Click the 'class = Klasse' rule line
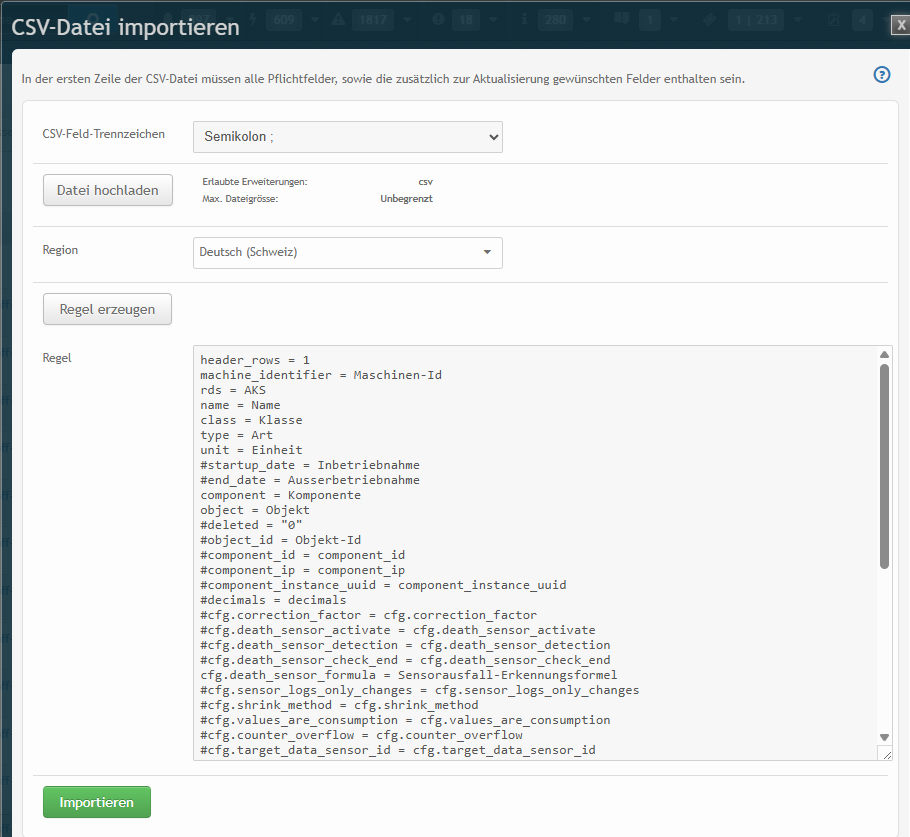This screenshot has width=910, height=837. coord(251,420)
